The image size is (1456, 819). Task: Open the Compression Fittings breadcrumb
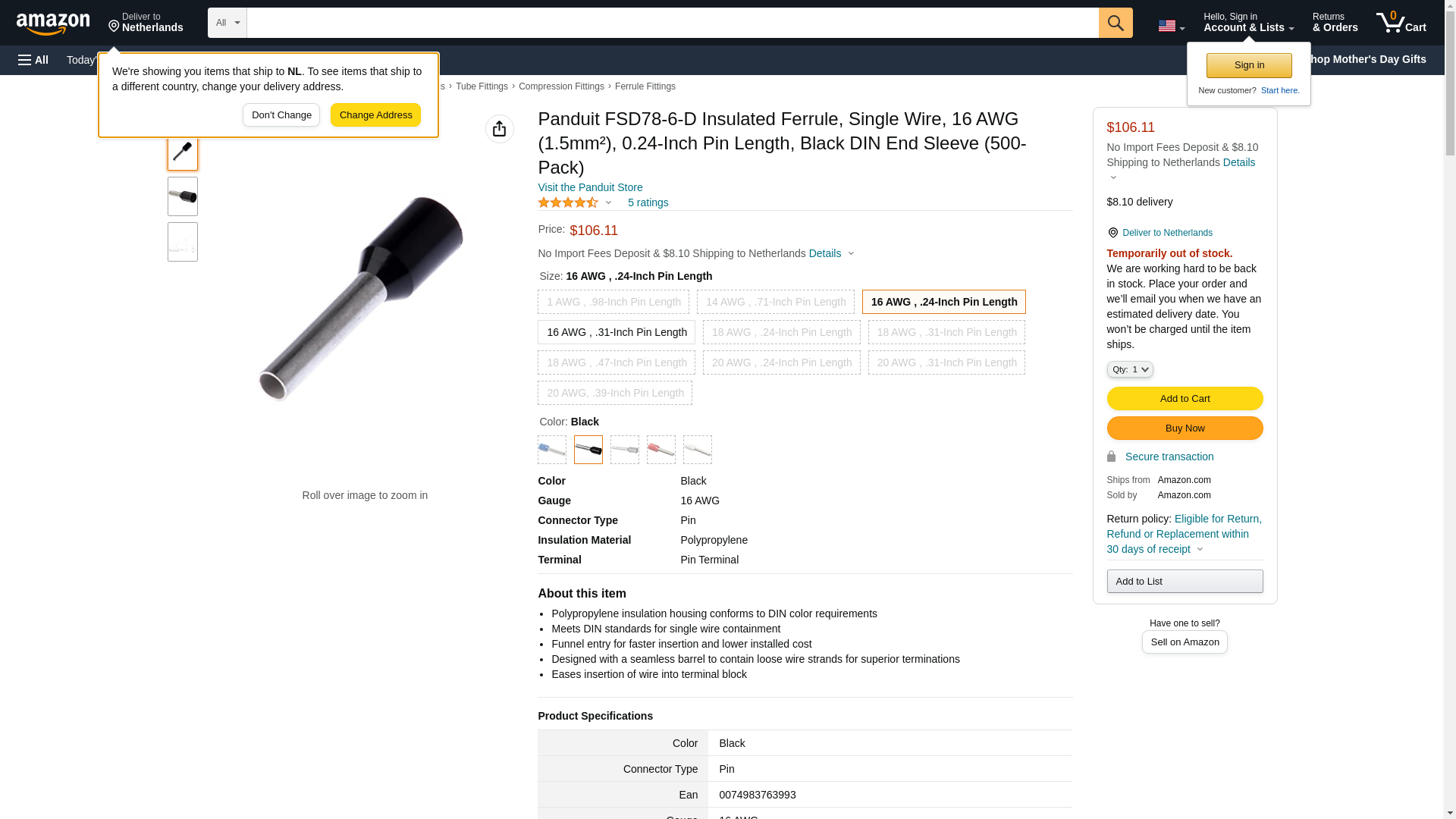pyautogui.click(x=561, y=86)
